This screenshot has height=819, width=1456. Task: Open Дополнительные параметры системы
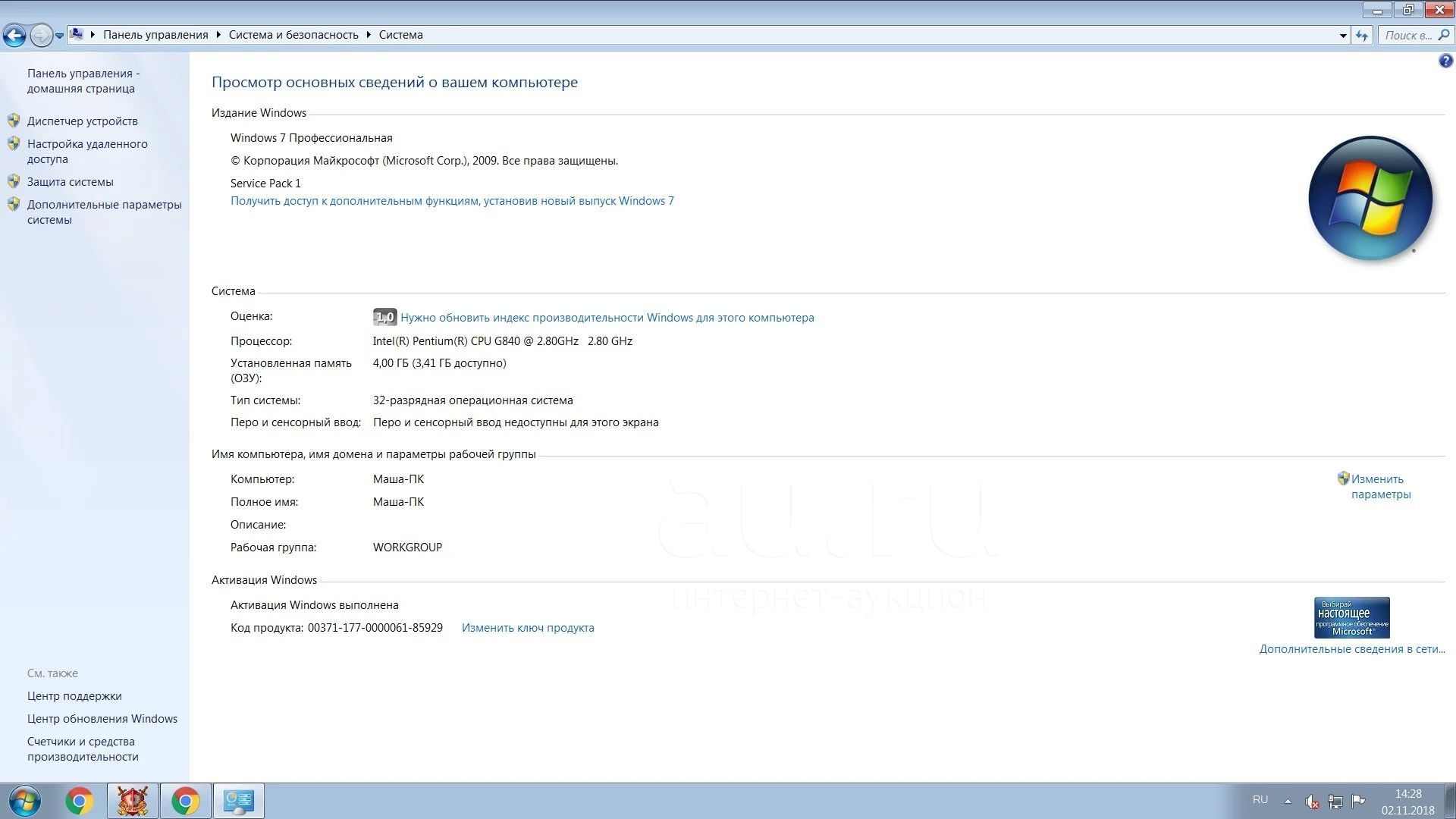105,212
